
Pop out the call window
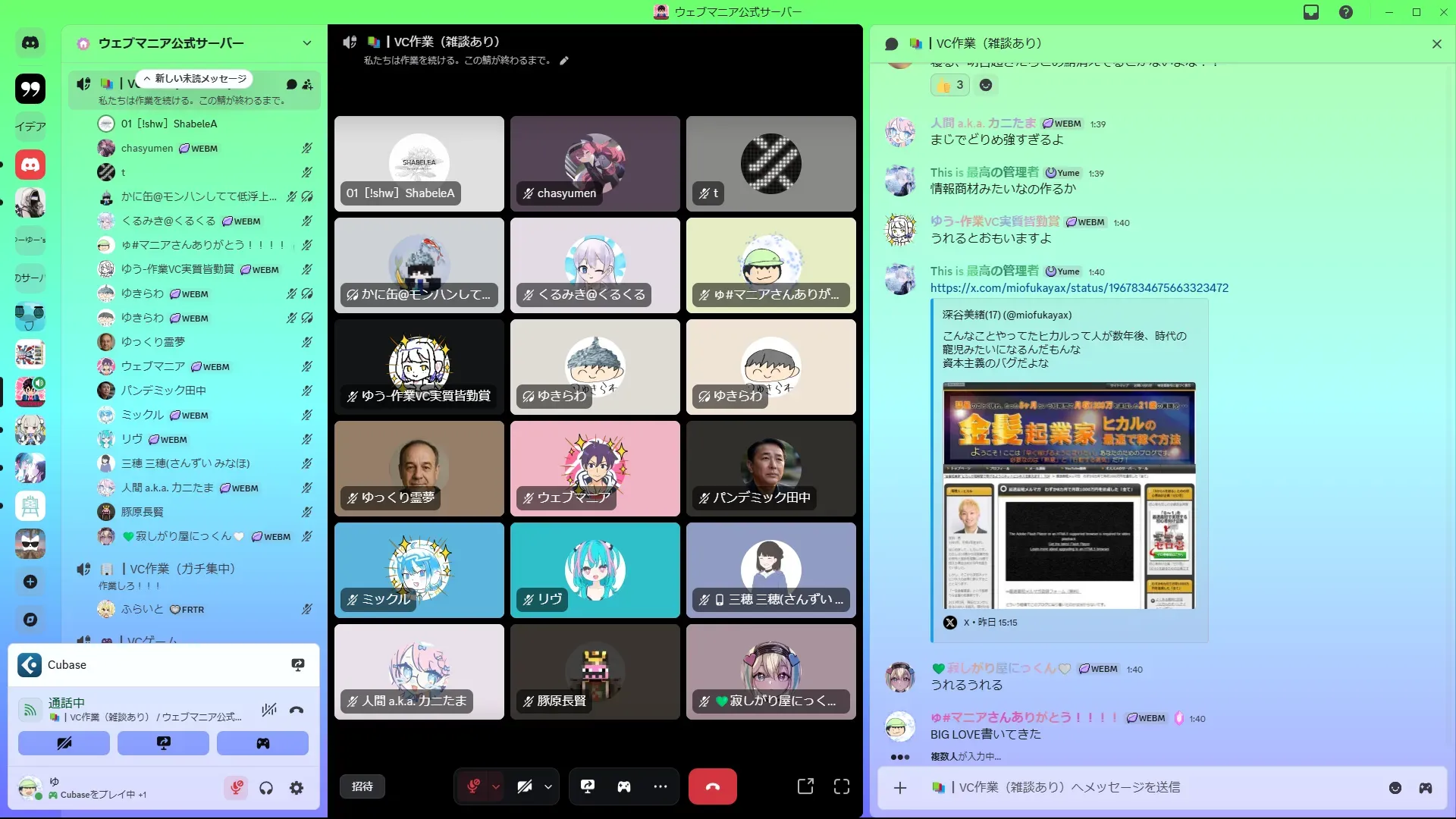click(805, 786)
